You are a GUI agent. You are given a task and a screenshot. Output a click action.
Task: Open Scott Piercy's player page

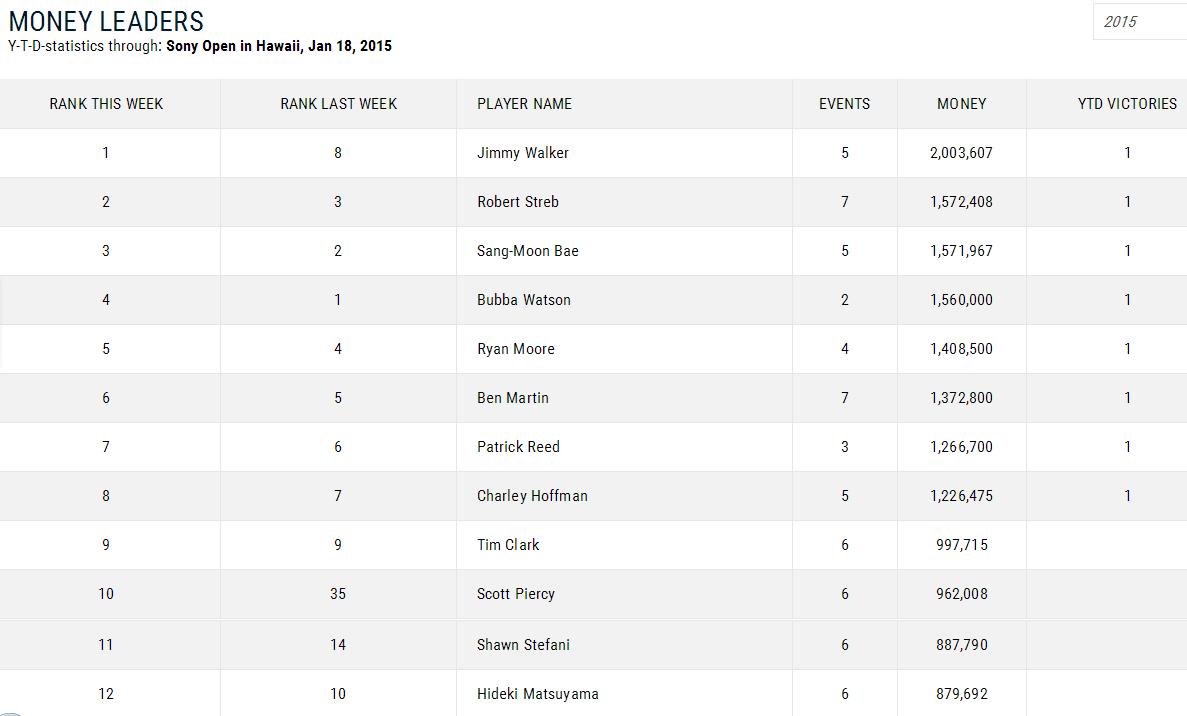516,594
